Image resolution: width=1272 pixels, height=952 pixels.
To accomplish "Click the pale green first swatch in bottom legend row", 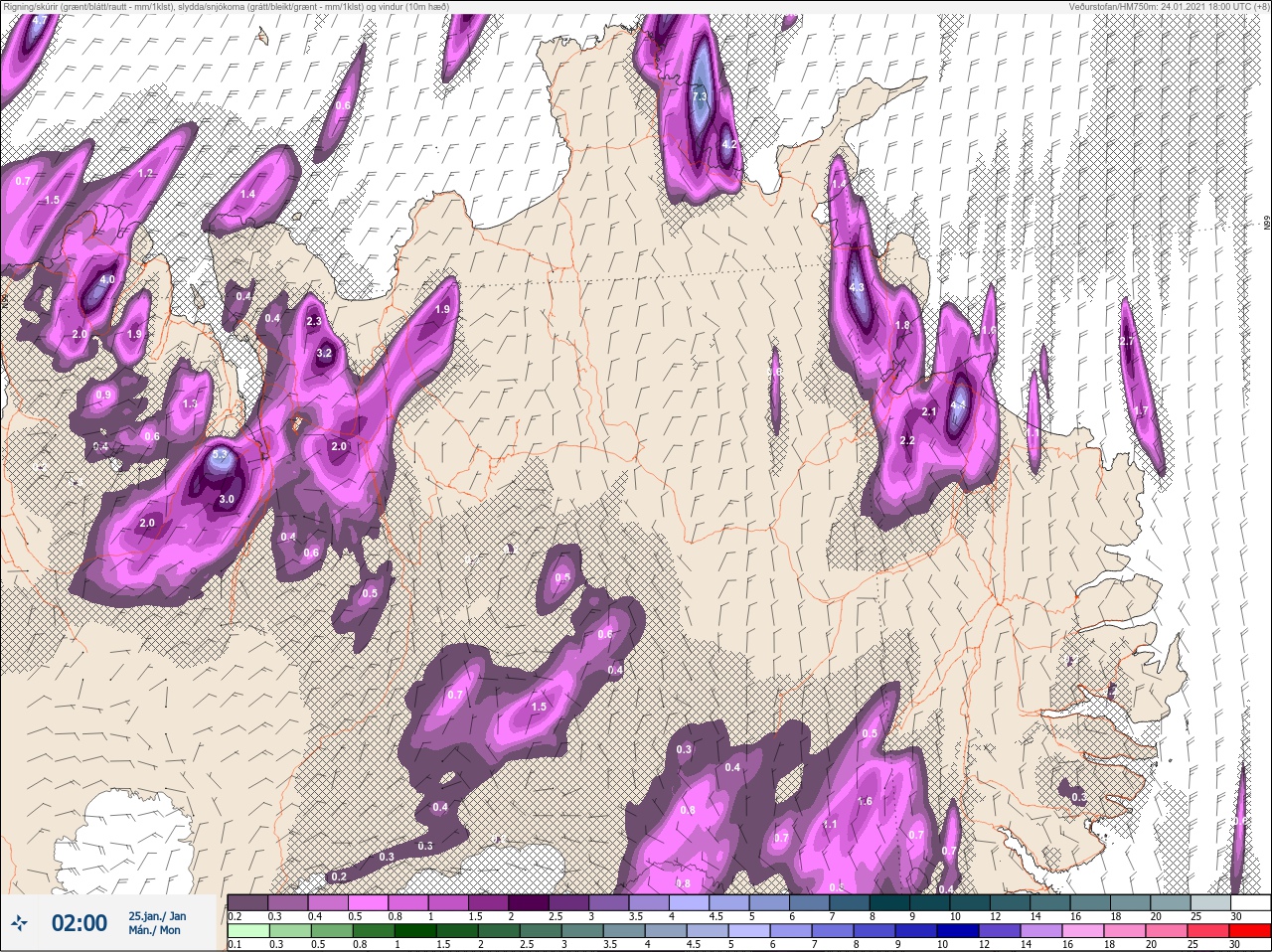I will (247, 930).
